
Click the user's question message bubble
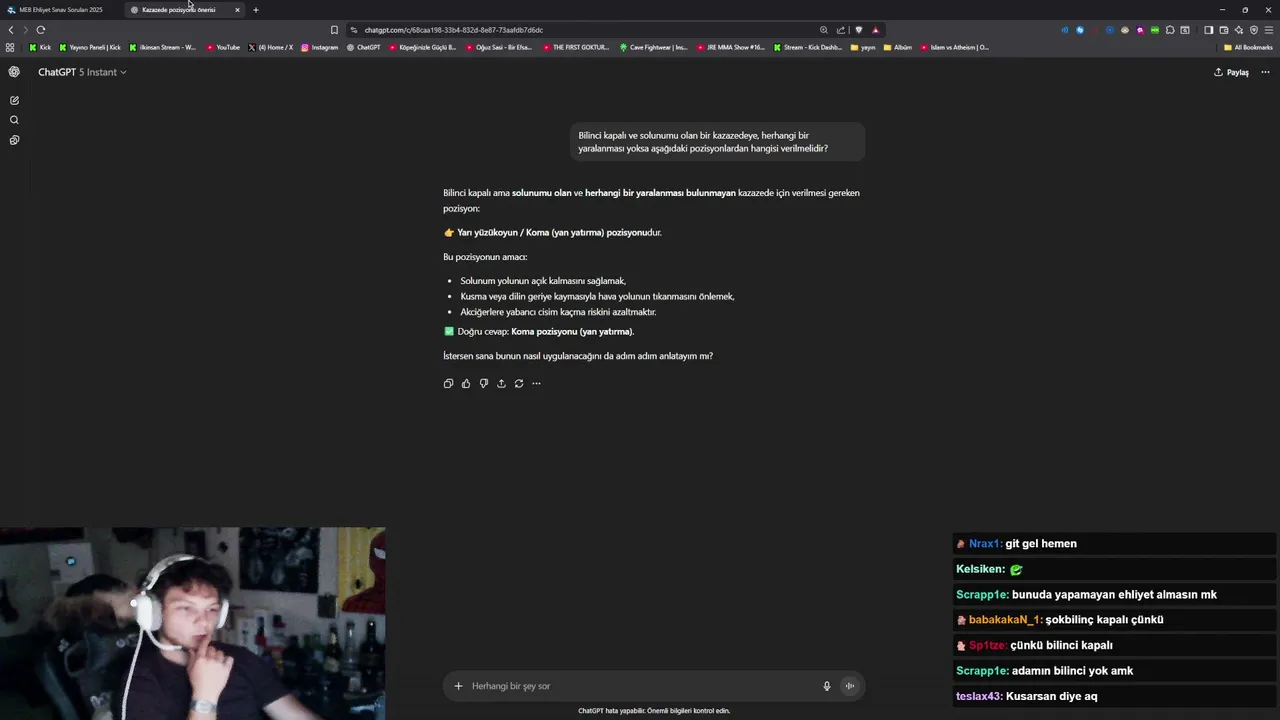[717, 142]
